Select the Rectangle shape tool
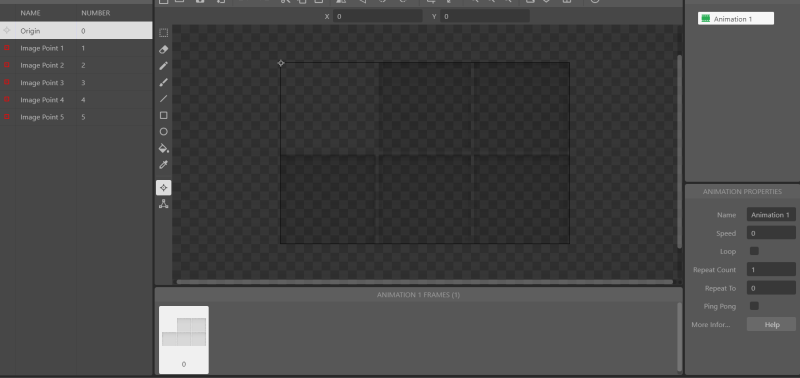Image resolution: width=800 pixels, height=378 pixels. pos(163,115)
